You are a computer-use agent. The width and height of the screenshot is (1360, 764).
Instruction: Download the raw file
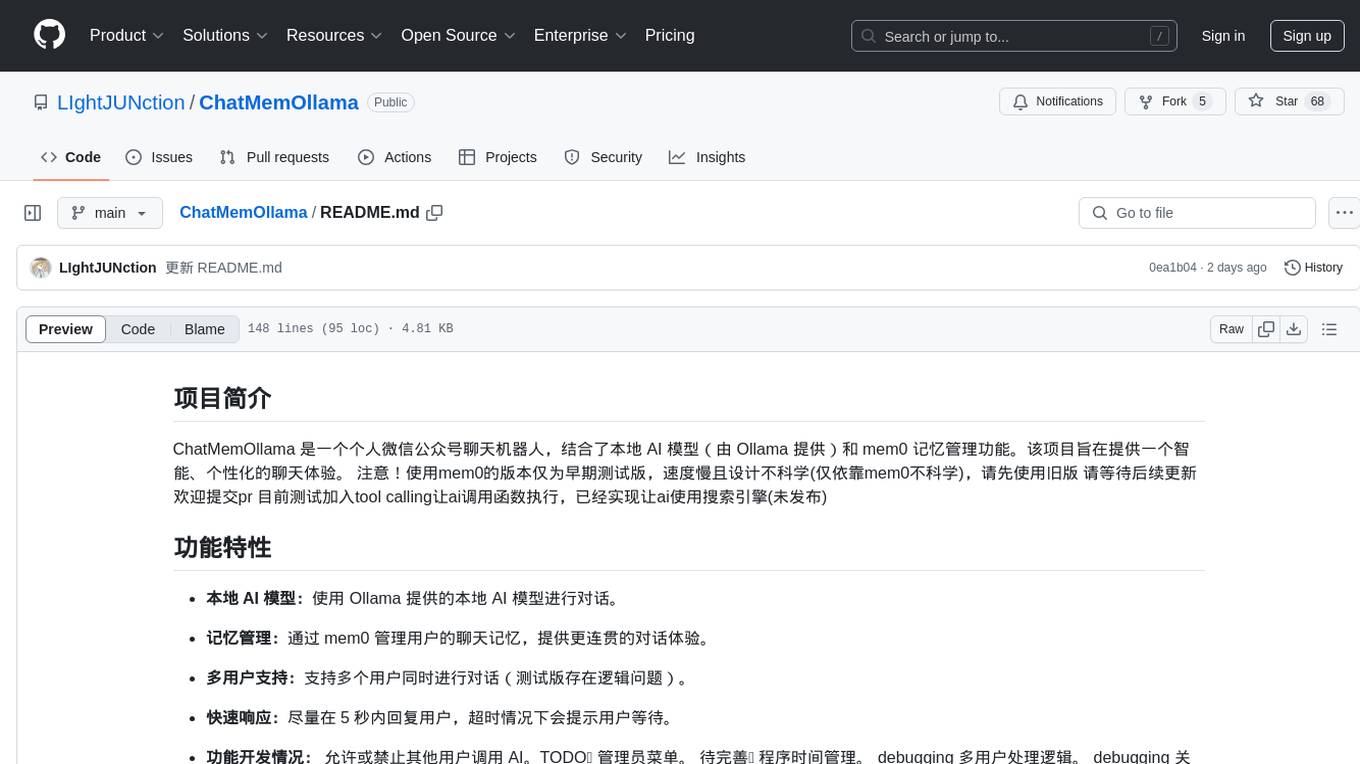(1294, 329)
